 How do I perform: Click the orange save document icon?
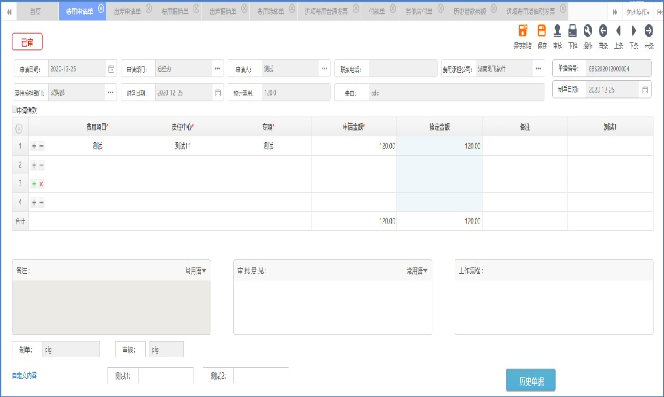(x=542, y=31)
